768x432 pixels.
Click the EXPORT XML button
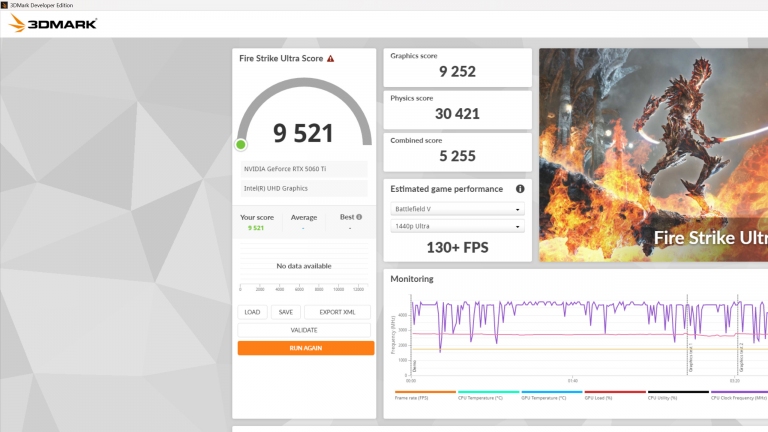click(x=337, y=312)
